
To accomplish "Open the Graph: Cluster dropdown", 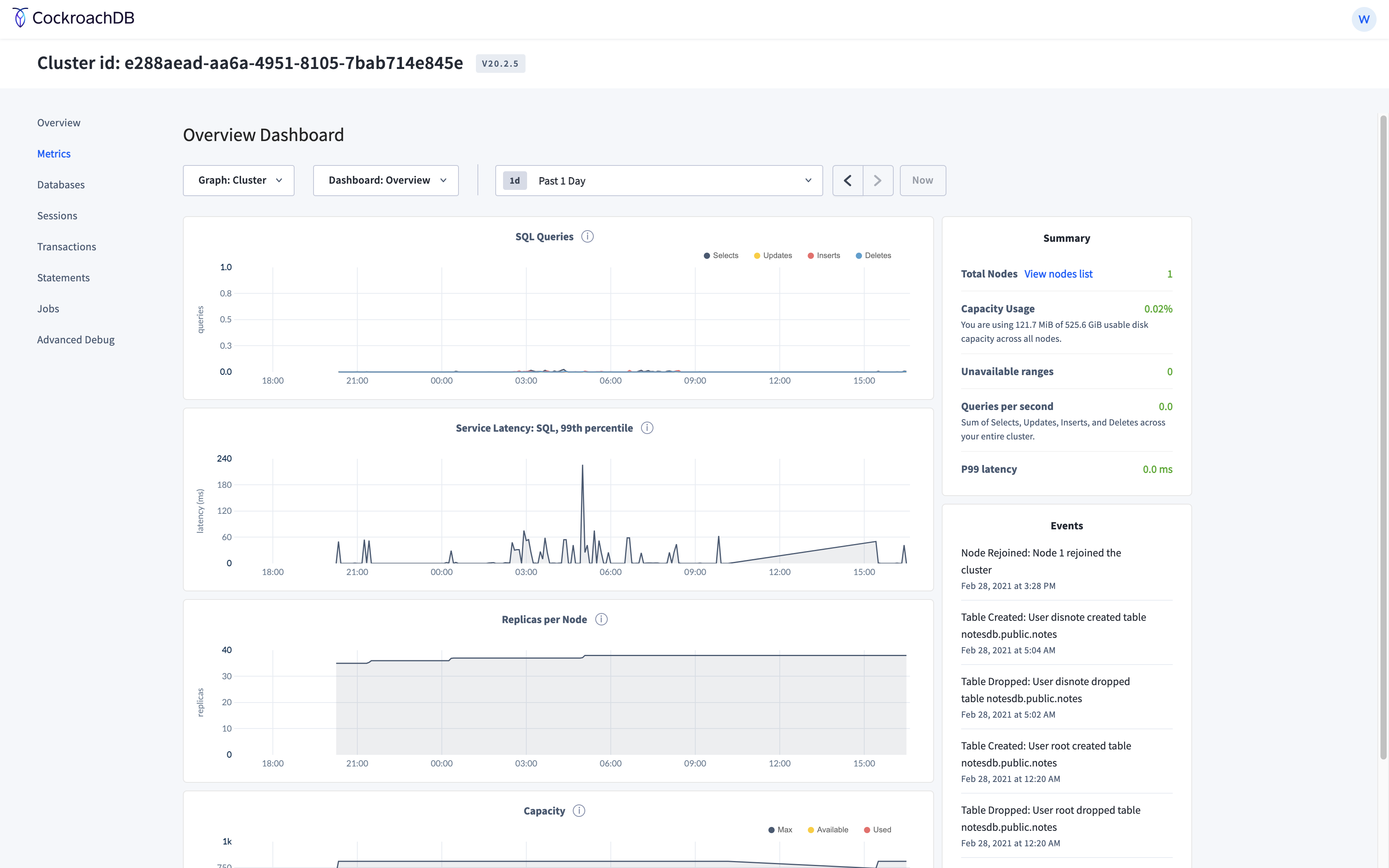I will pyautogui.click(x=239, y=181).
